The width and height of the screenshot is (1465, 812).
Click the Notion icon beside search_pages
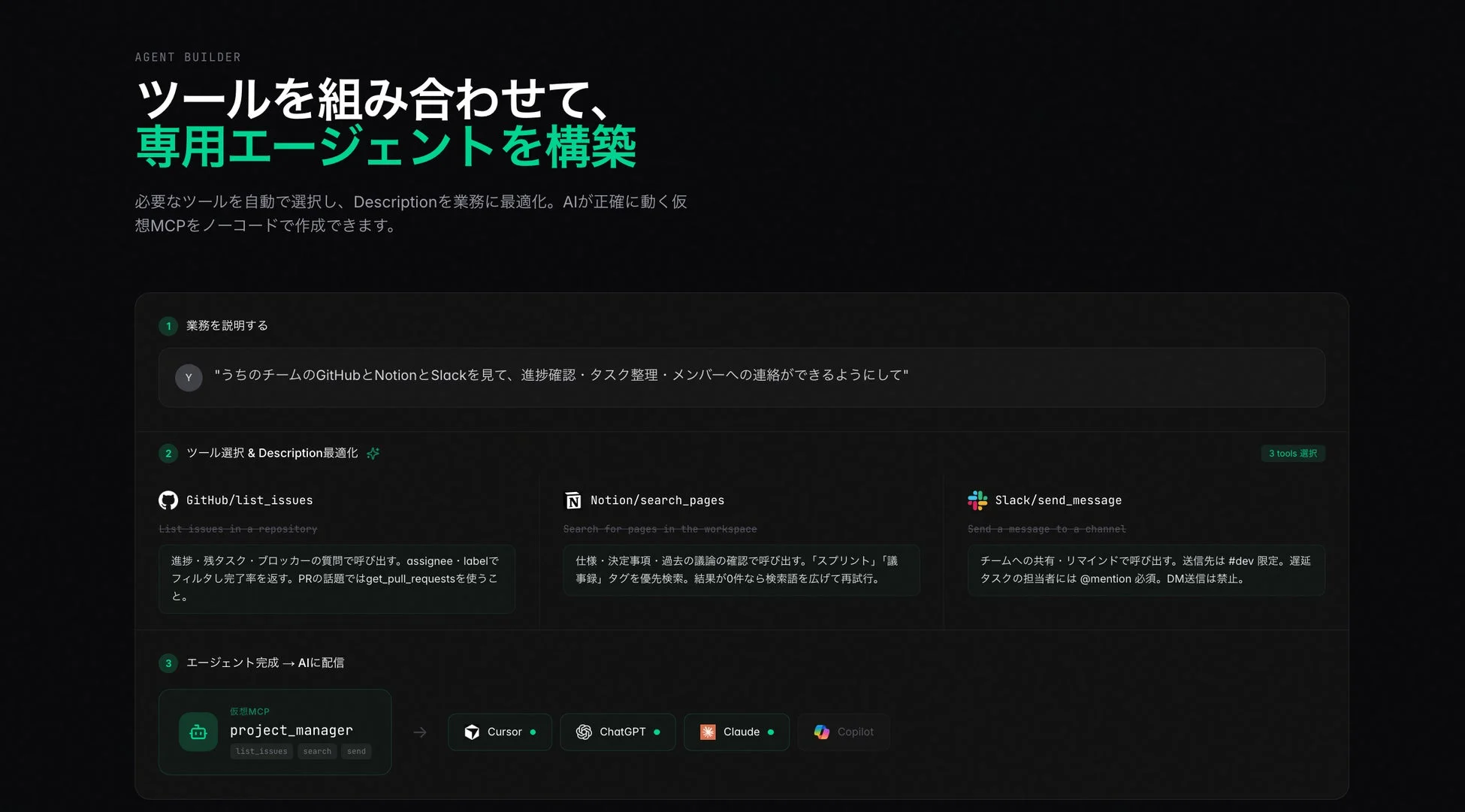click(572, 500)
